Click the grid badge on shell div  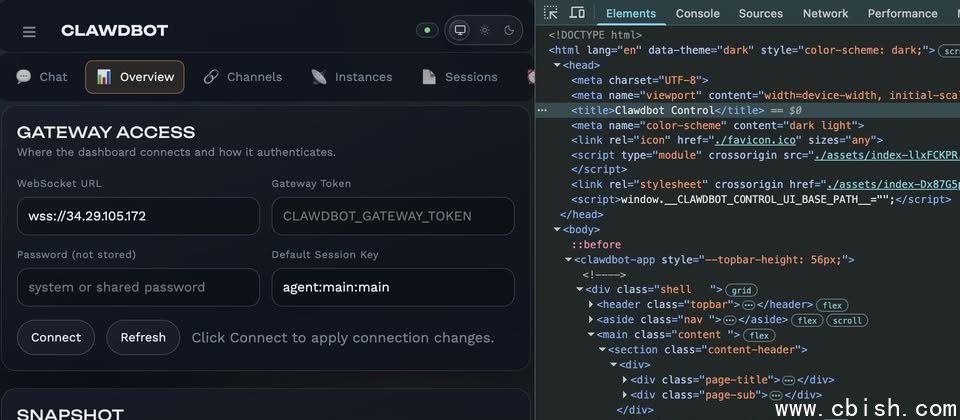(x=741, y=290)
